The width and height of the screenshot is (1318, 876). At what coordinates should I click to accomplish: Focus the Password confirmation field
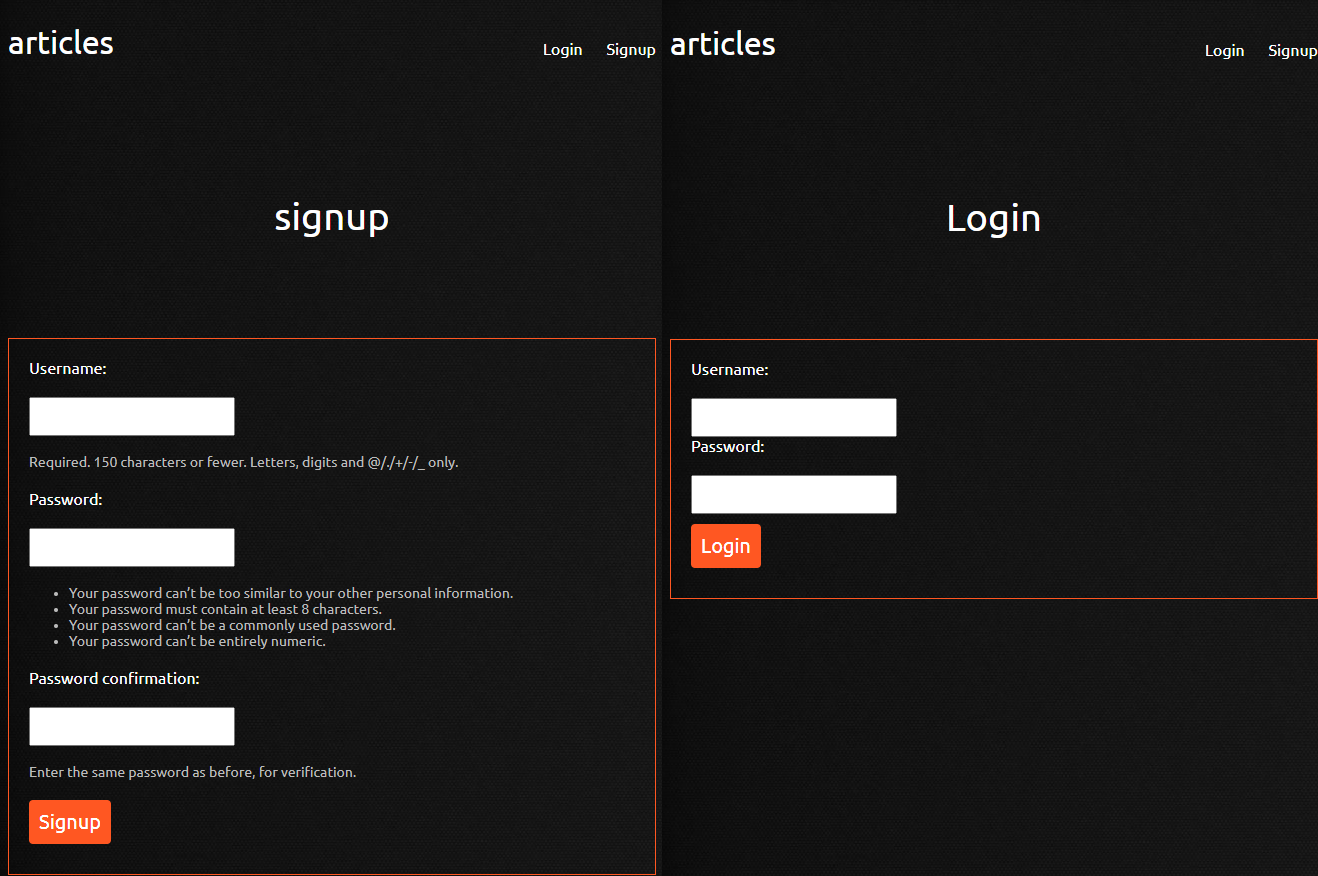[x=132, y=726]
